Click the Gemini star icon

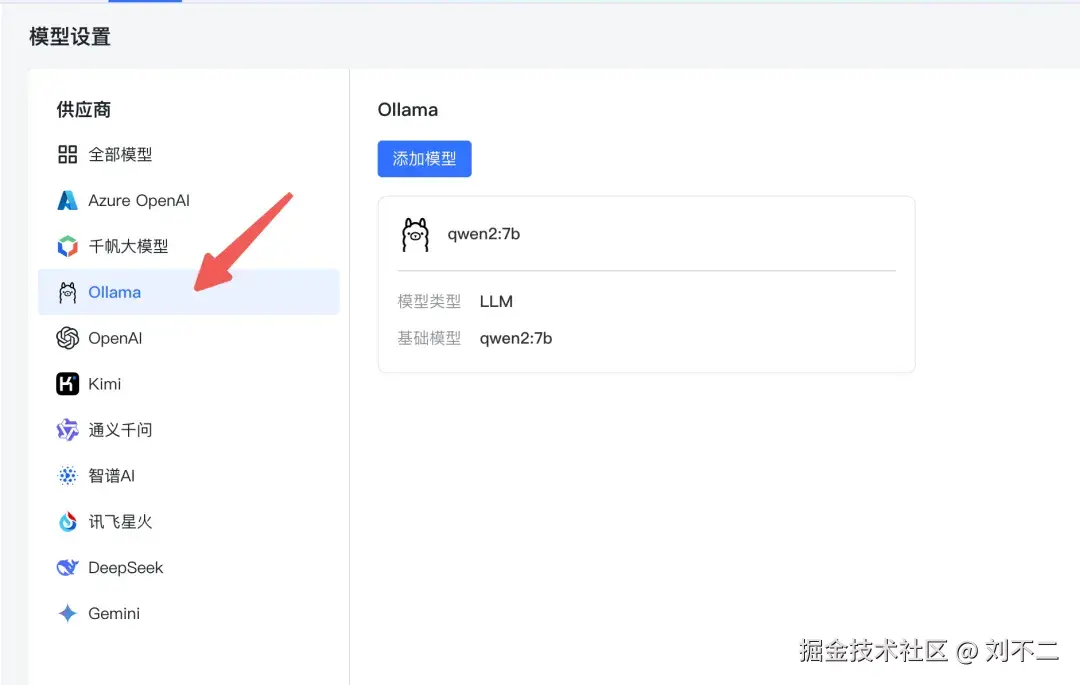(x=67, y=613)
